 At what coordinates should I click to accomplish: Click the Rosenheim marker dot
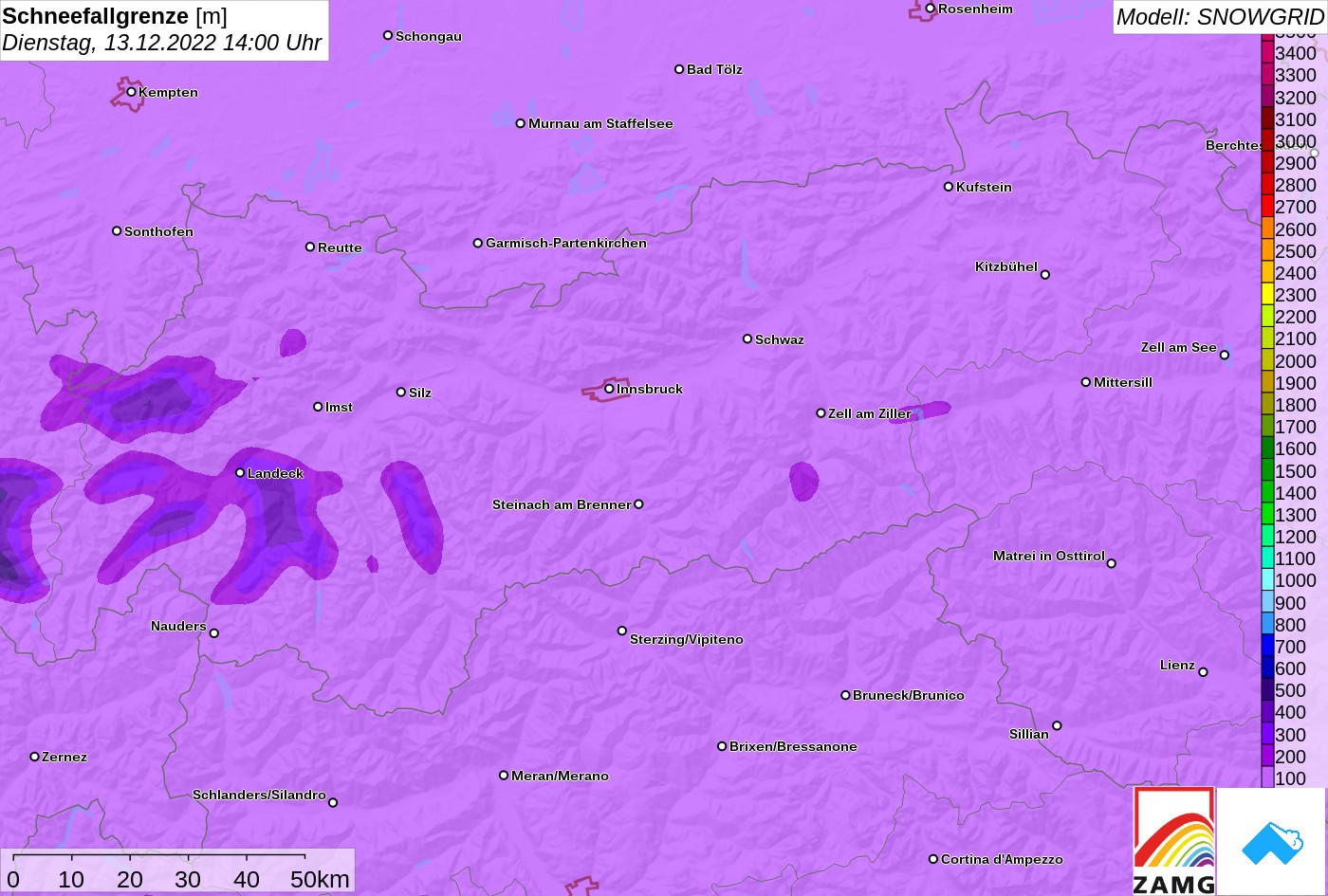[x=931, y=9]
